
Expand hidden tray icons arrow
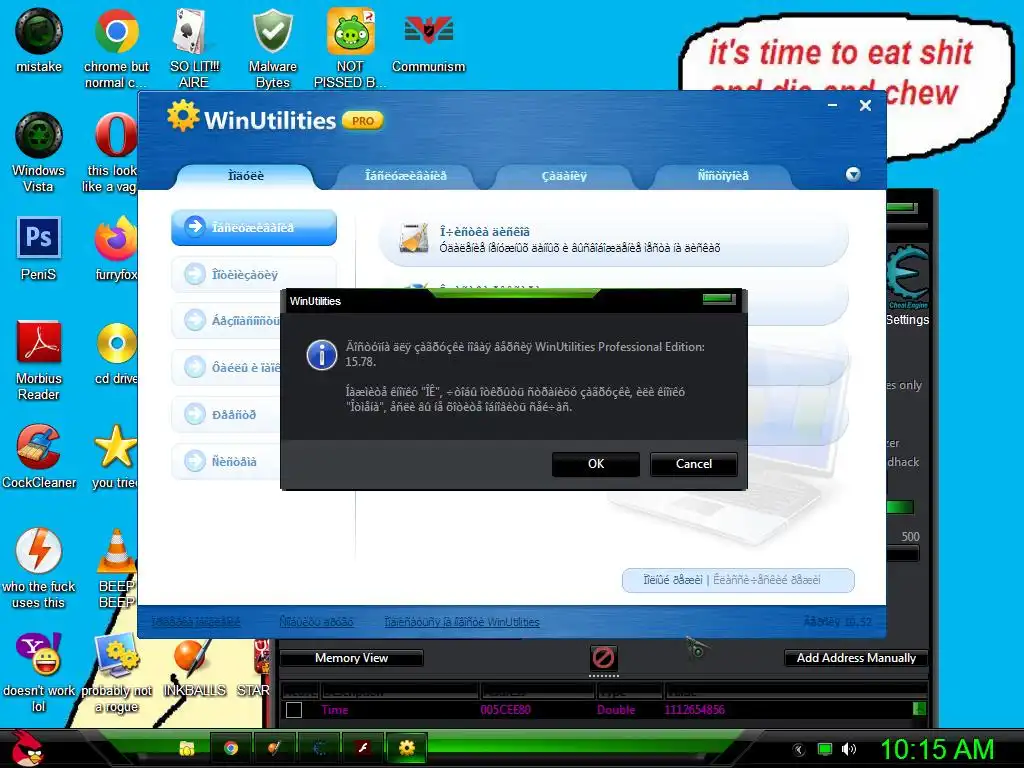[799, 749]
